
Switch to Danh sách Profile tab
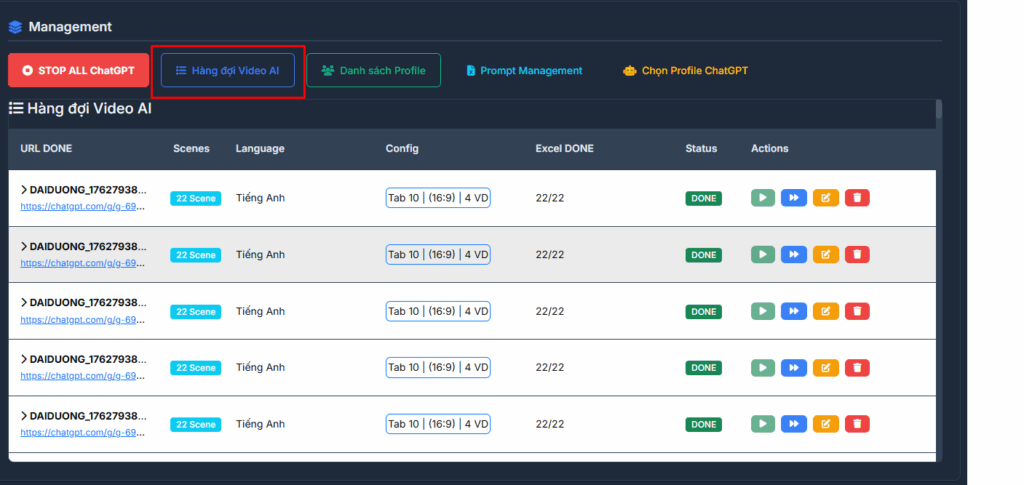[x=373, y=71]
